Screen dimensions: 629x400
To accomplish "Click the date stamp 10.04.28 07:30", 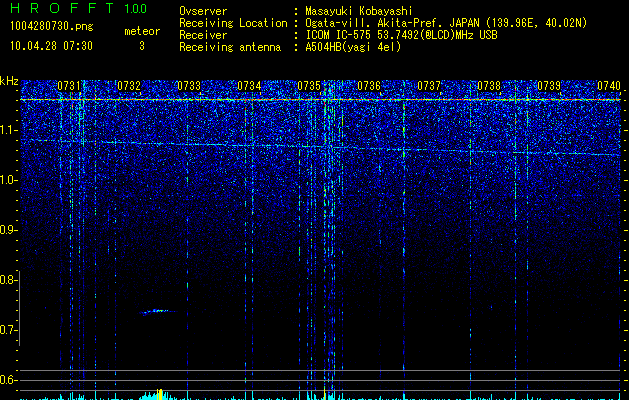I will (51, 46).
